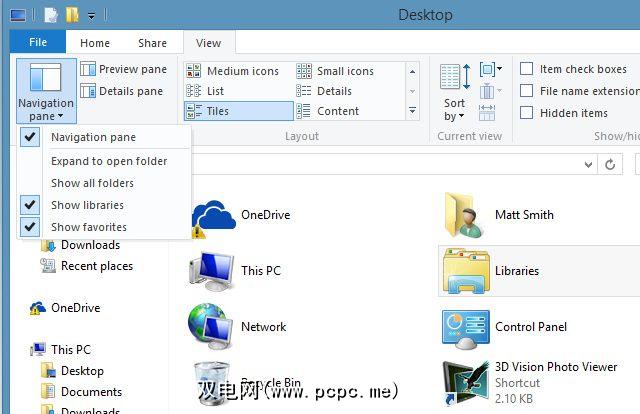Select the View tab
Image resolution: width=640 pixels, height=414 pixels.
pyautogui.click(x=209, y=43)
